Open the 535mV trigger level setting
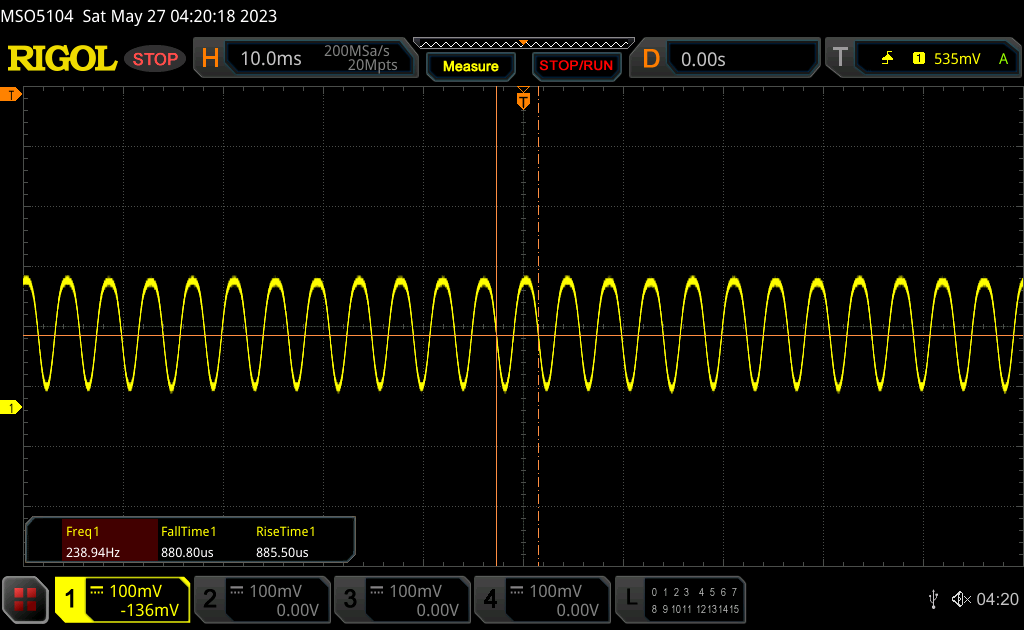Image resolution: width=1024 pixels, height=630 pixels. pyautogui.click(x=957, y=59)
